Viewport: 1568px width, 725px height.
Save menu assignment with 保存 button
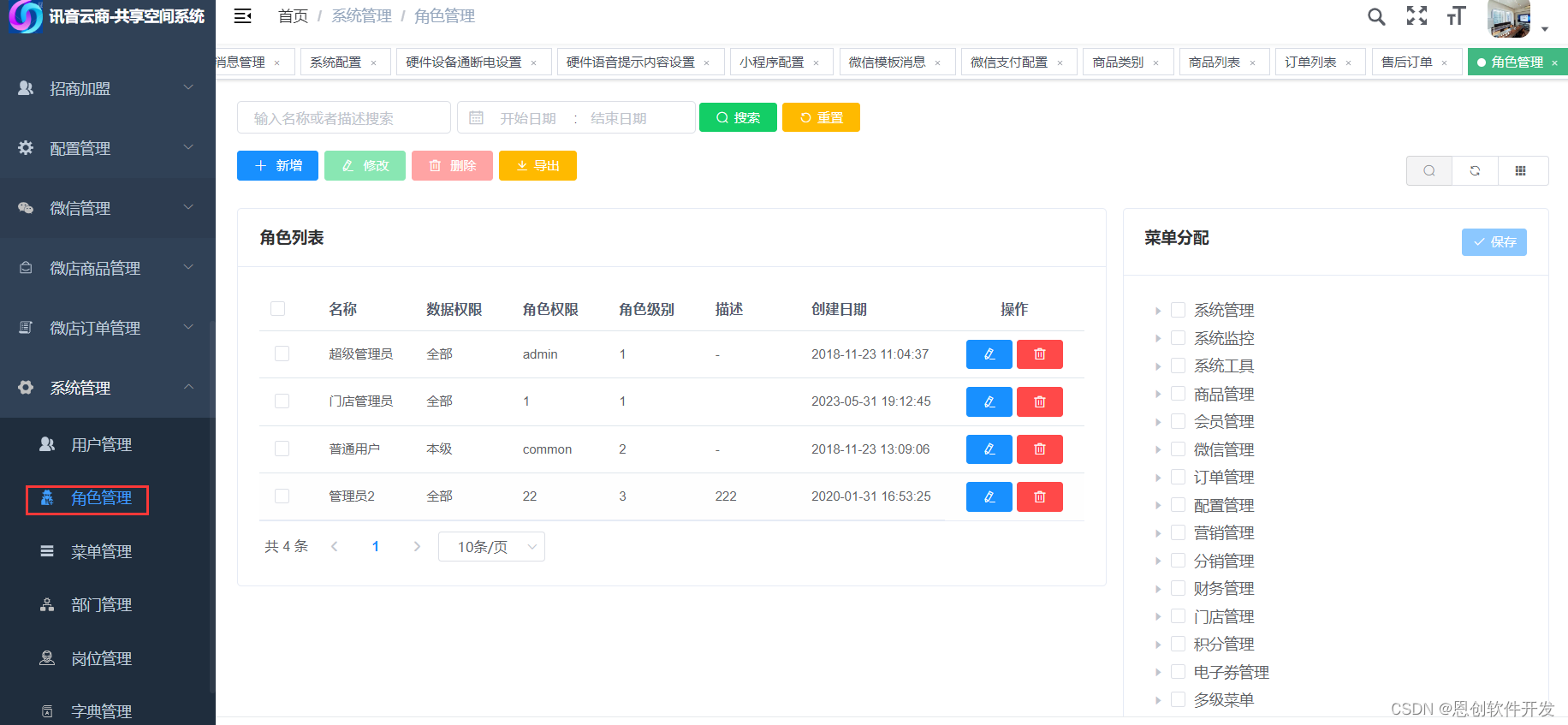(1494, 242)
